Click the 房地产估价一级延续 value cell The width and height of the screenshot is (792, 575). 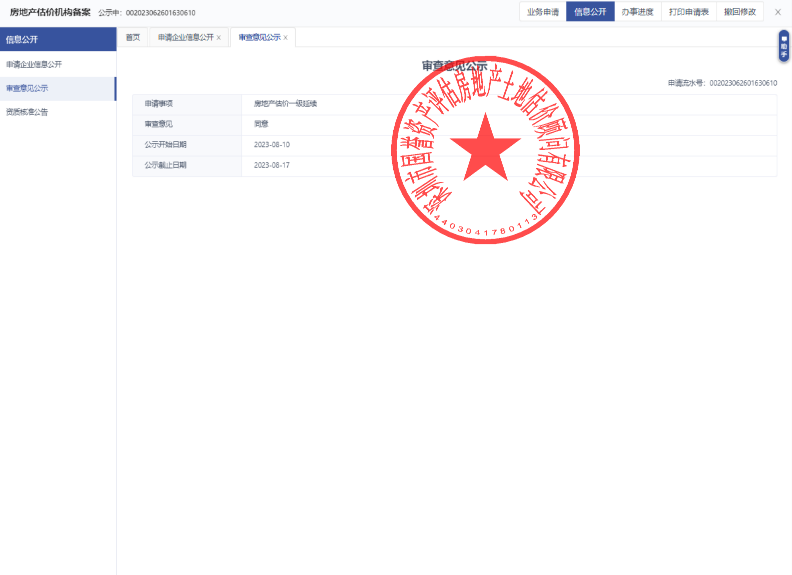pyautogui.click(x=285, y=103)
